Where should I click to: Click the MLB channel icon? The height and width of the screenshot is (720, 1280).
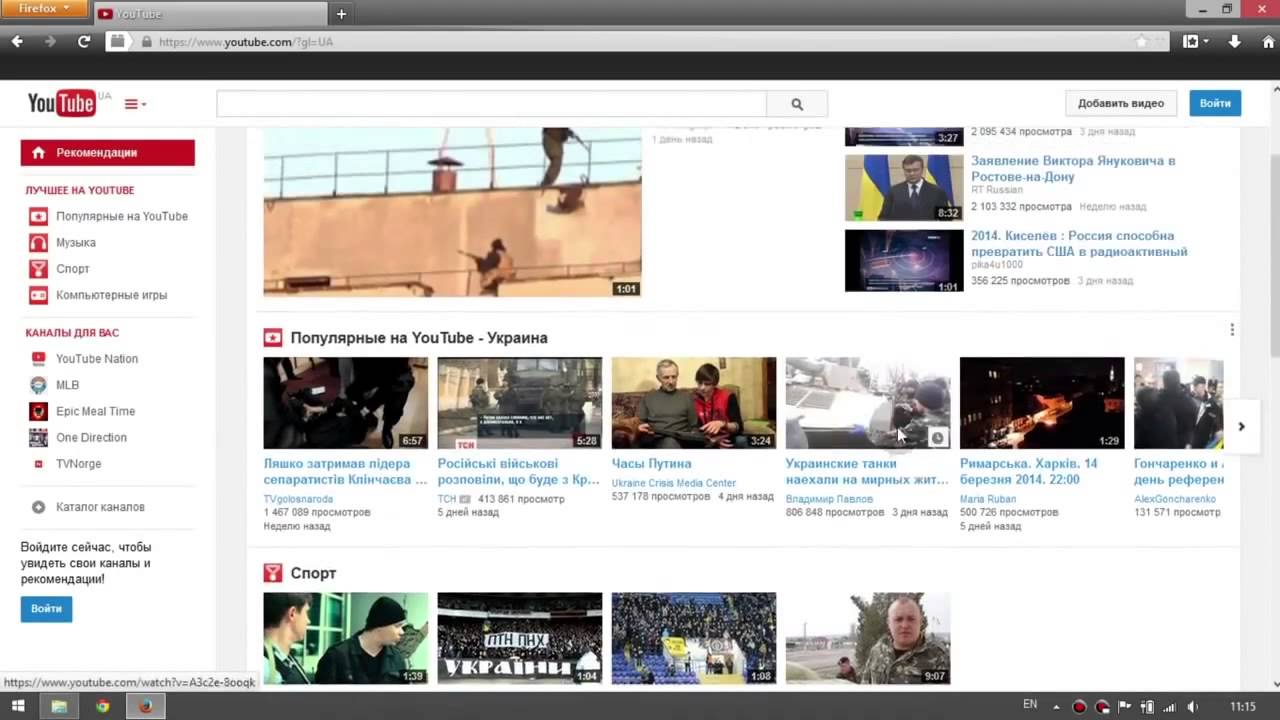pos(38,385)
